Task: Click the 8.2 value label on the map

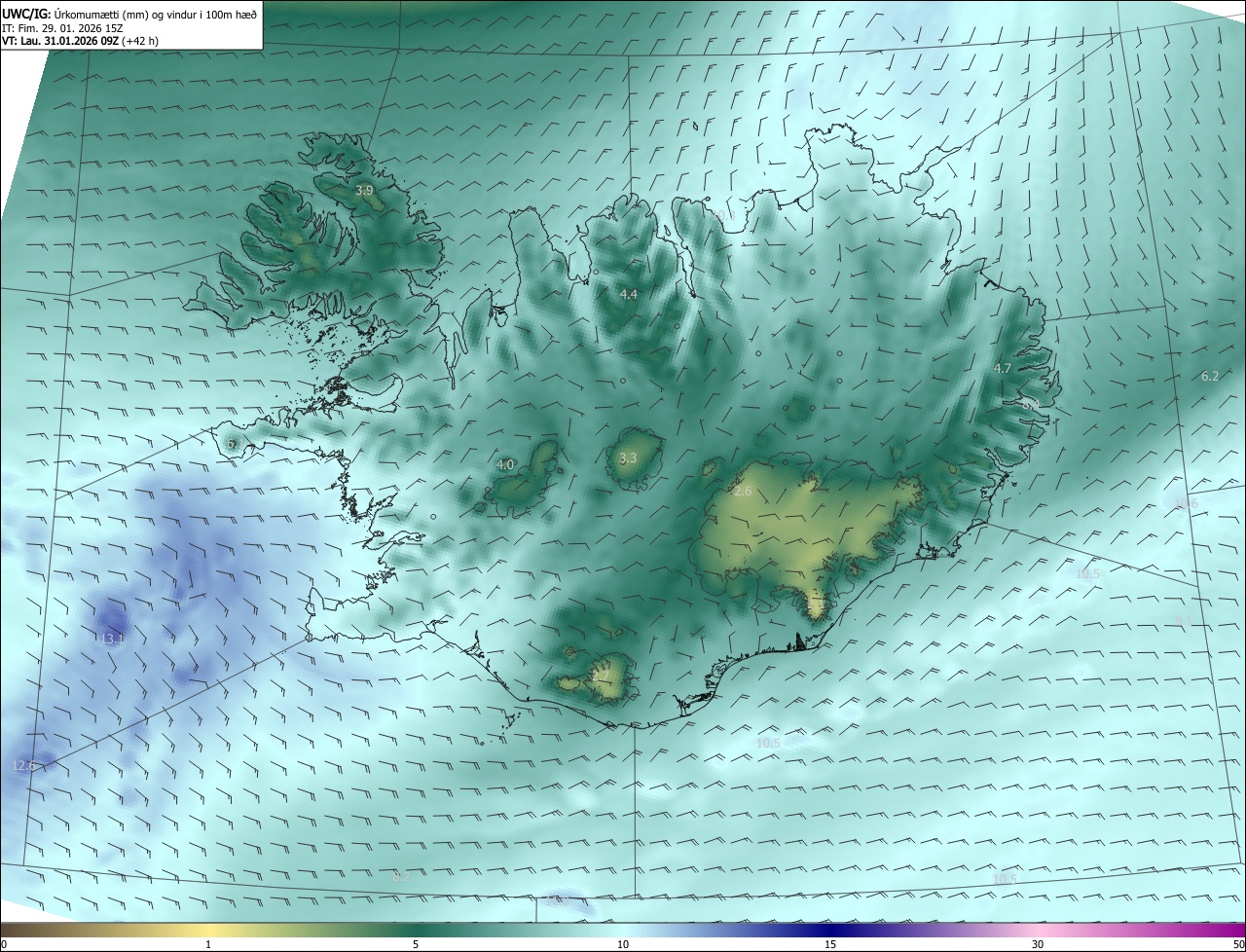Action: (402, 876)
